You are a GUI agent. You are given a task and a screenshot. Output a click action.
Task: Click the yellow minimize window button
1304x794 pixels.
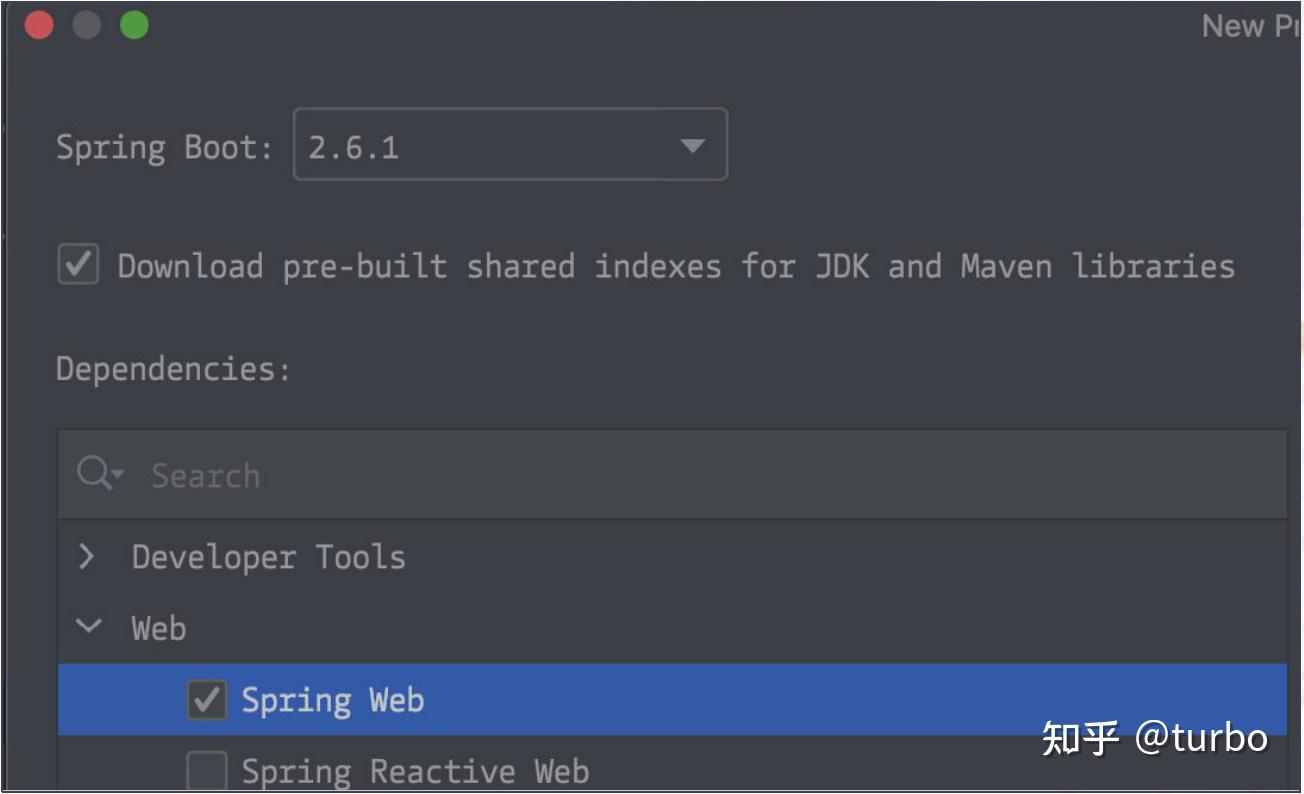point(87,24)
